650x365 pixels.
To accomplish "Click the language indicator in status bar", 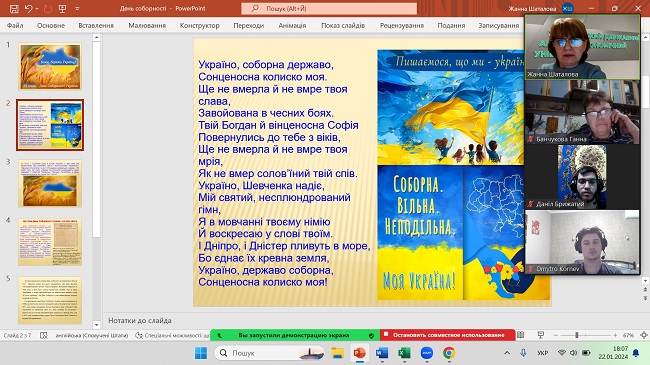I will pyautogui.click(x=92, y=335).
